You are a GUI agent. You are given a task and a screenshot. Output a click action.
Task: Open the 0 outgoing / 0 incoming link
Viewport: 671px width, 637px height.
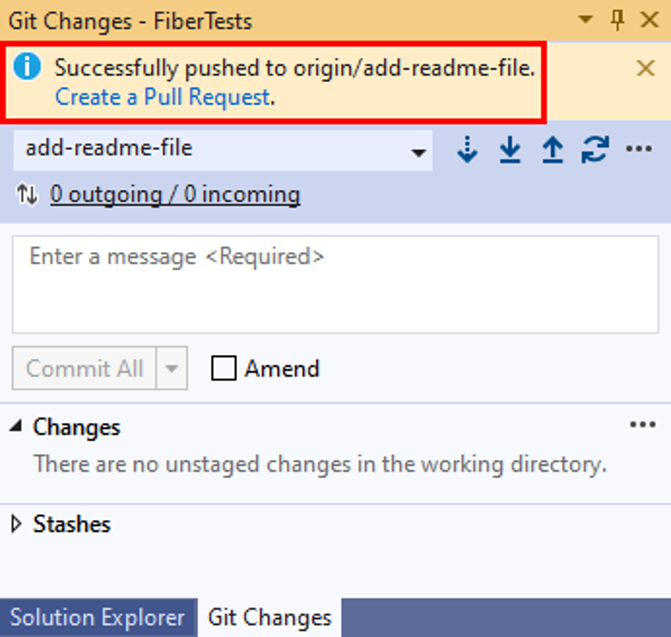pyautogui.click(x=175, y=195)
